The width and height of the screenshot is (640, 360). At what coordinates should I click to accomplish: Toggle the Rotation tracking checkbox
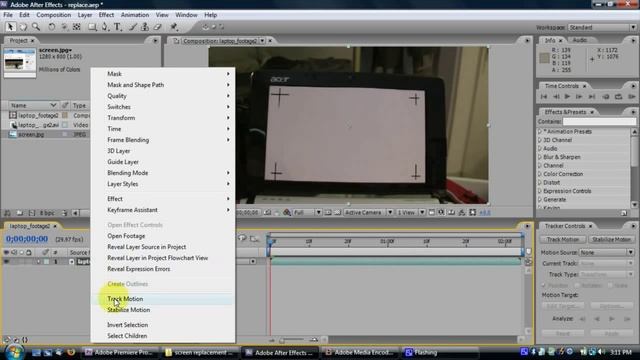(577, 285)
